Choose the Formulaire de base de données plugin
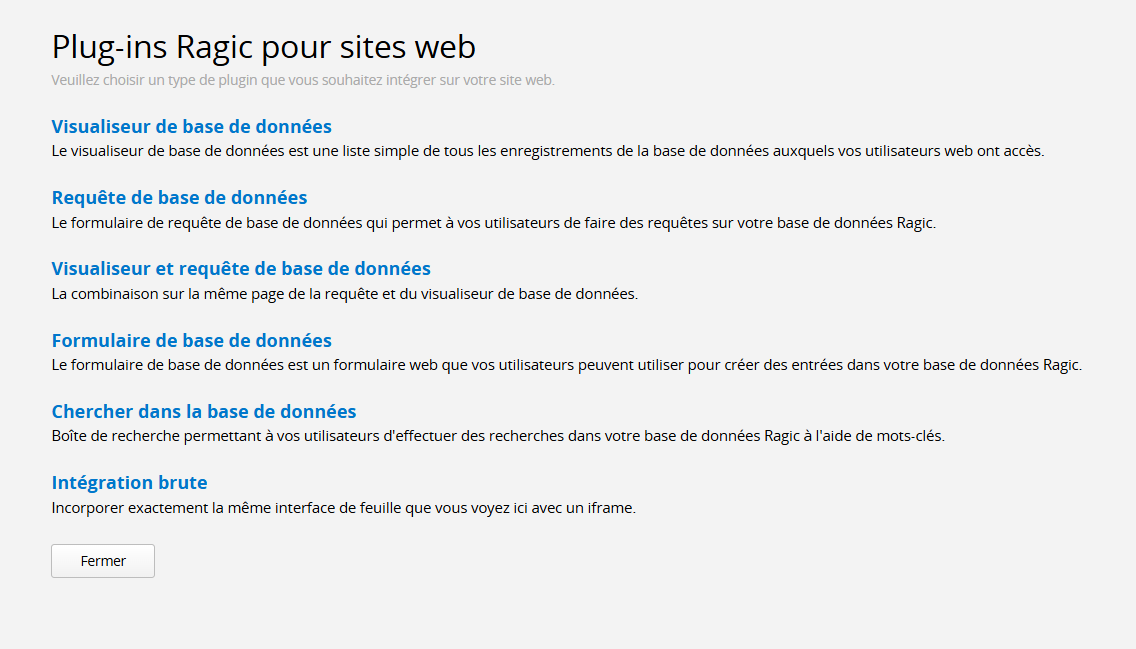Image resolution: width=1136 pixels, height=649 pixels. [191, 340]
